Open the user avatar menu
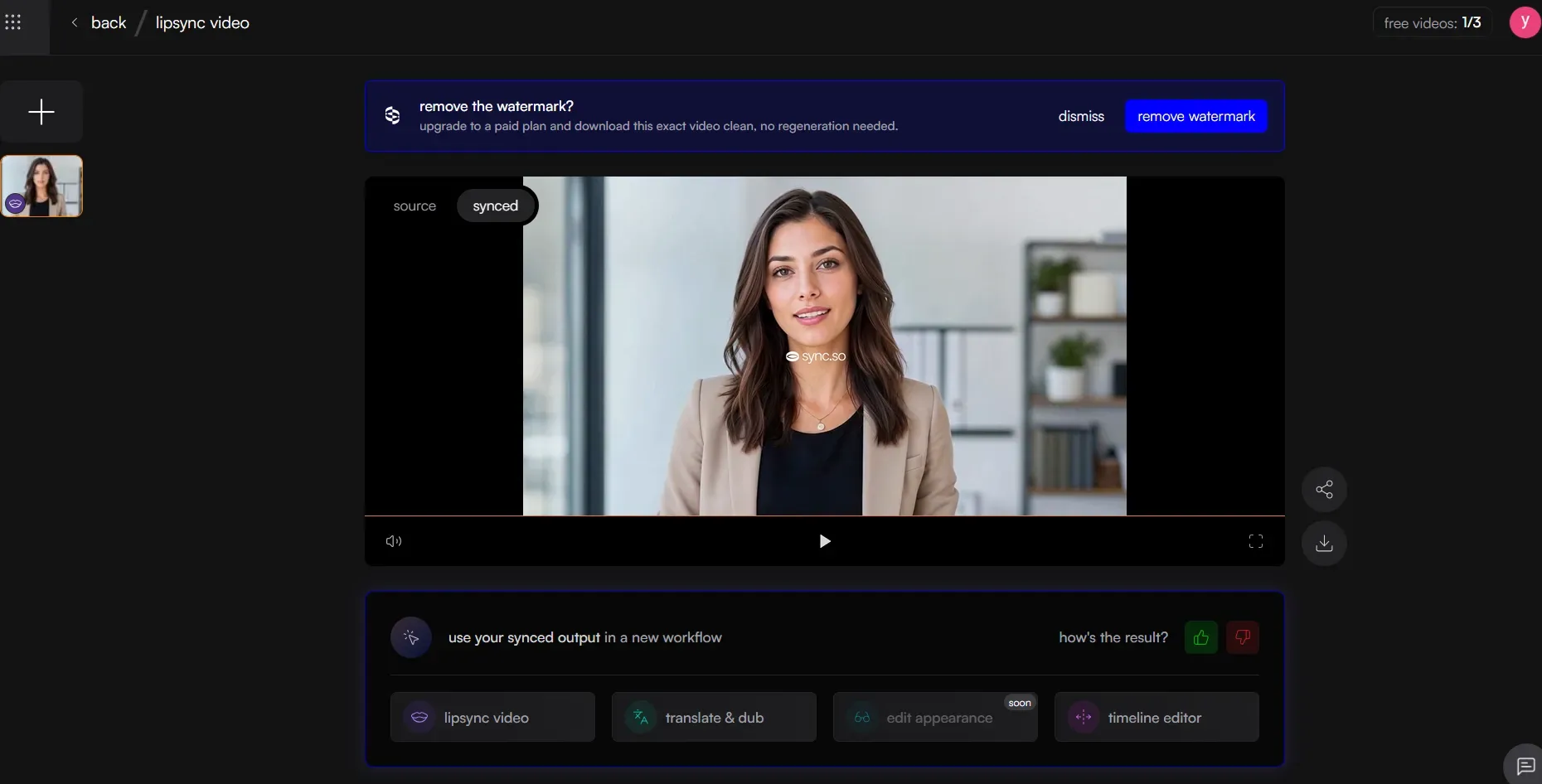This screenshot has width=1542, height=784. click(1525, 22)
